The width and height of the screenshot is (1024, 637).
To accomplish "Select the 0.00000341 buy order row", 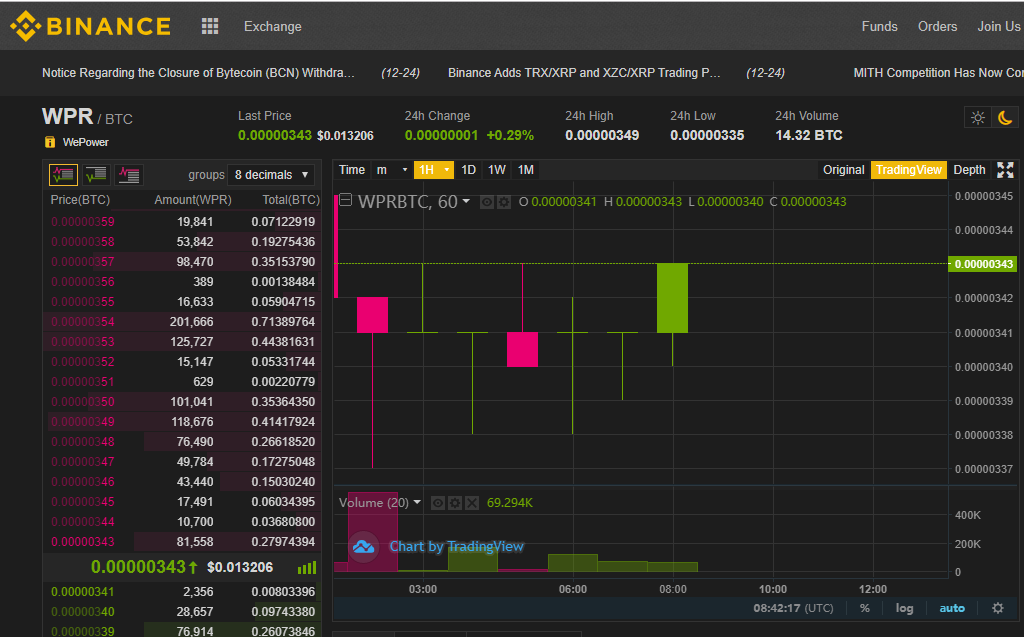I will pyautogui.click(x=182, y=591).
